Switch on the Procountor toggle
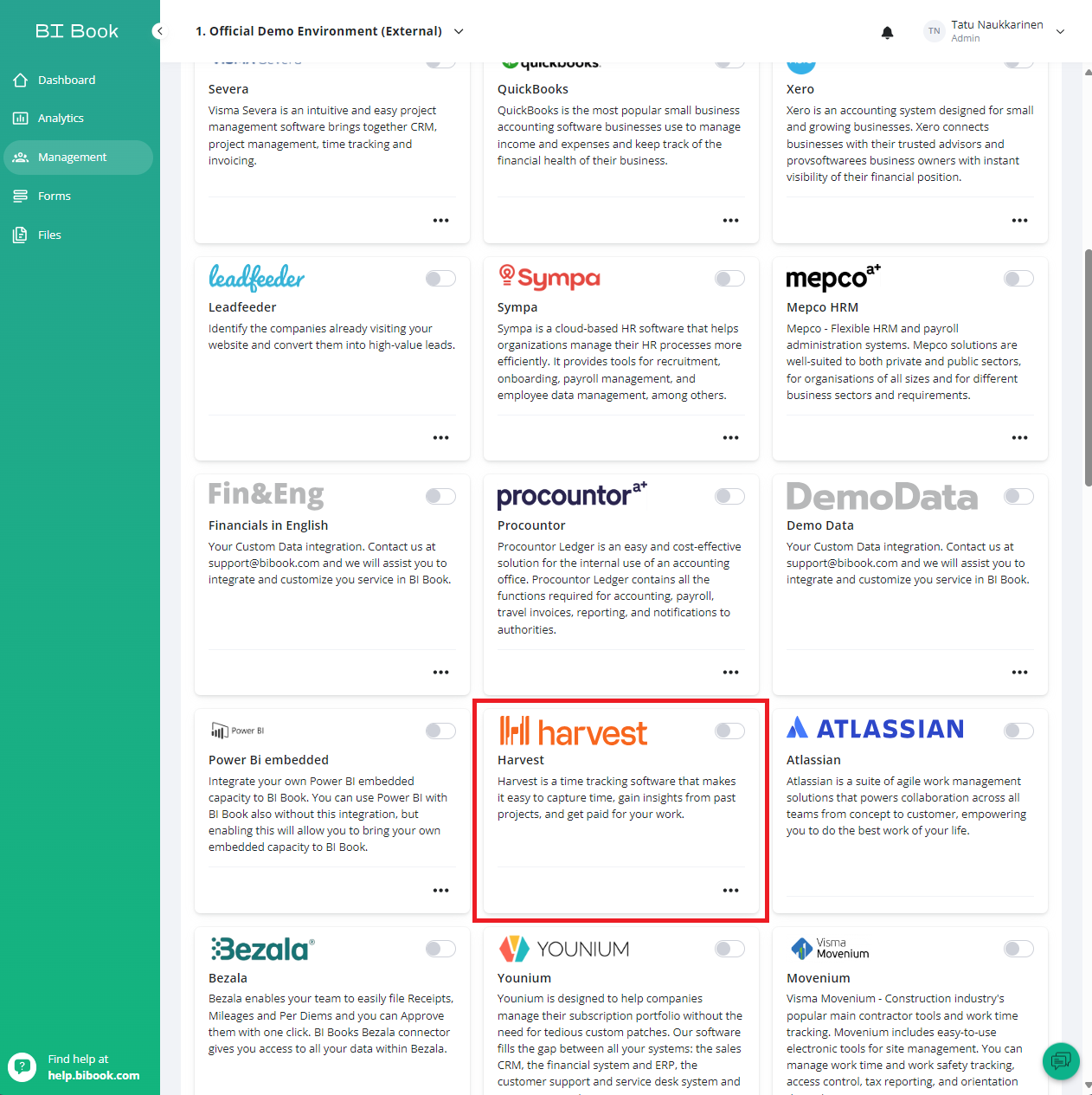1092x1095 pixels. point(729,496)
